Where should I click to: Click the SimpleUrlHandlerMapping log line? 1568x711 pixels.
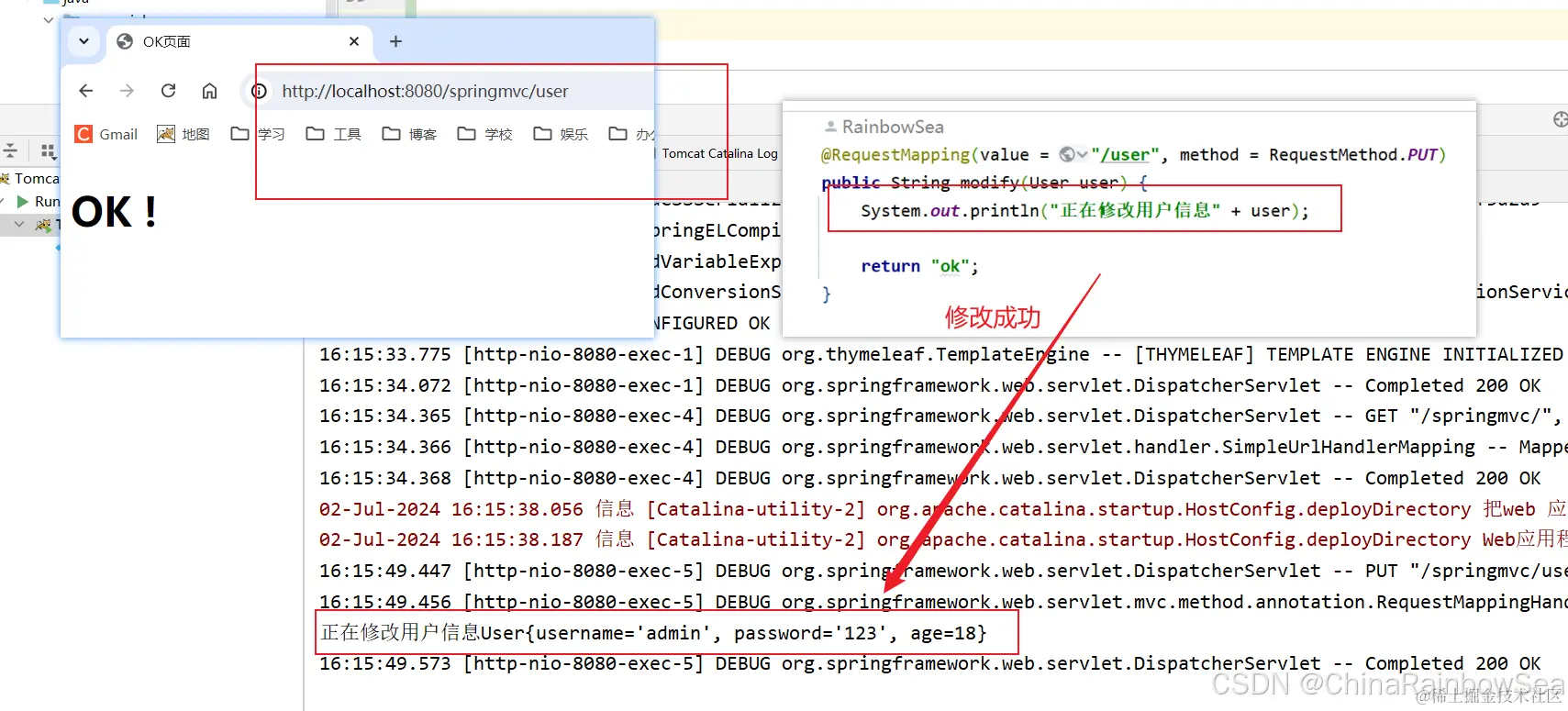coord(943,447)
